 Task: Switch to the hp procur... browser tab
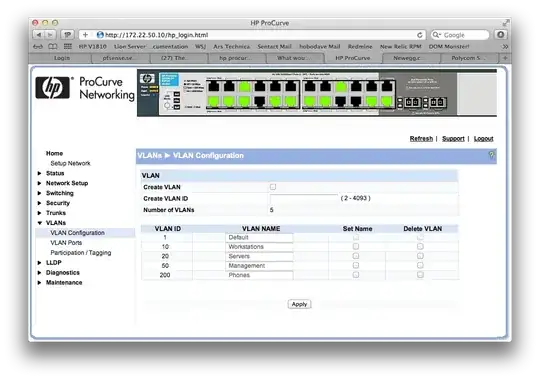coord(238,58)
